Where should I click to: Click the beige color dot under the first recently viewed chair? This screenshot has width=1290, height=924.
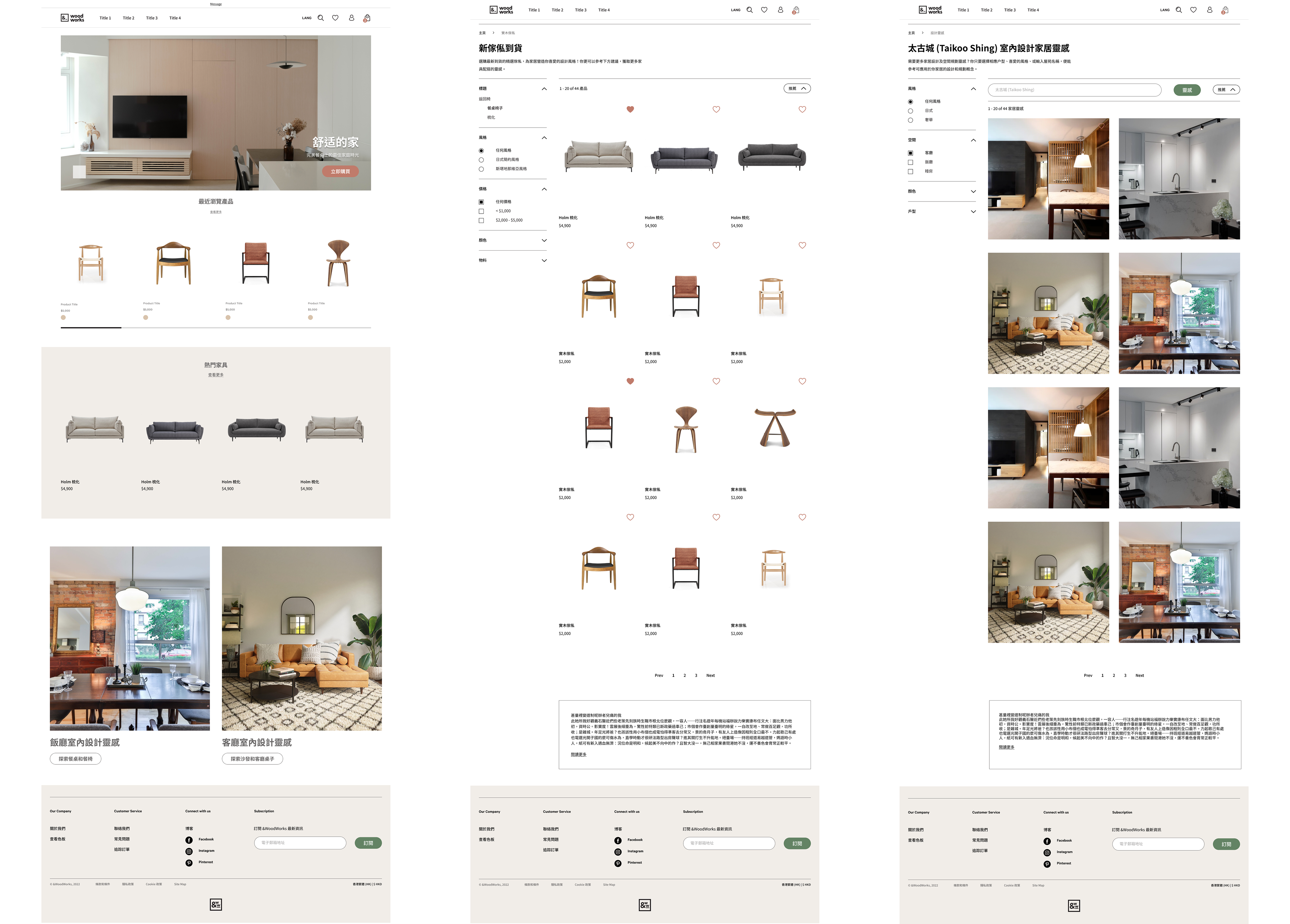[63, 318]
